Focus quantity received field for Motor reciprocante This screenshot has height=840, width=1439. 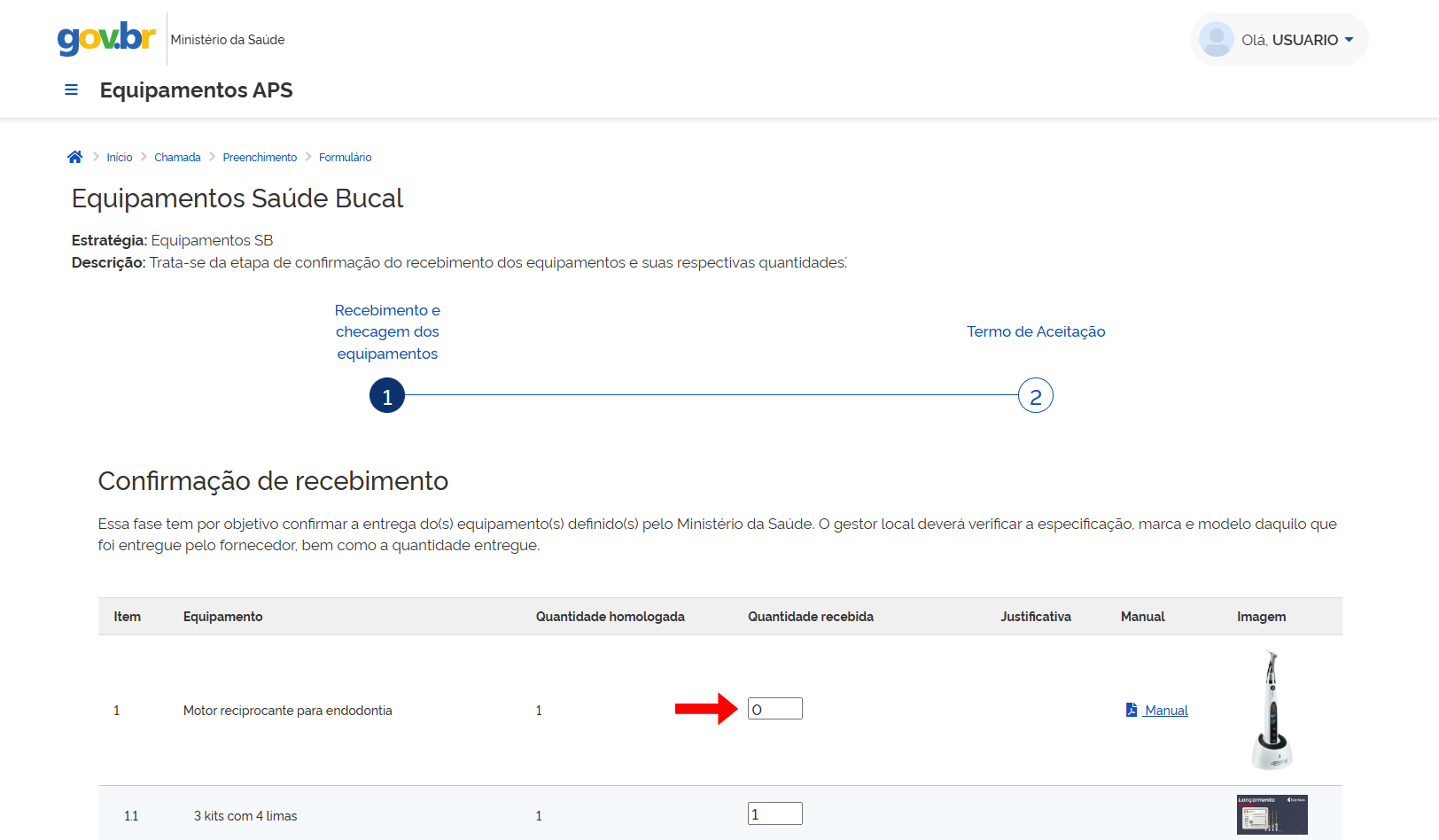coord(774,709)
